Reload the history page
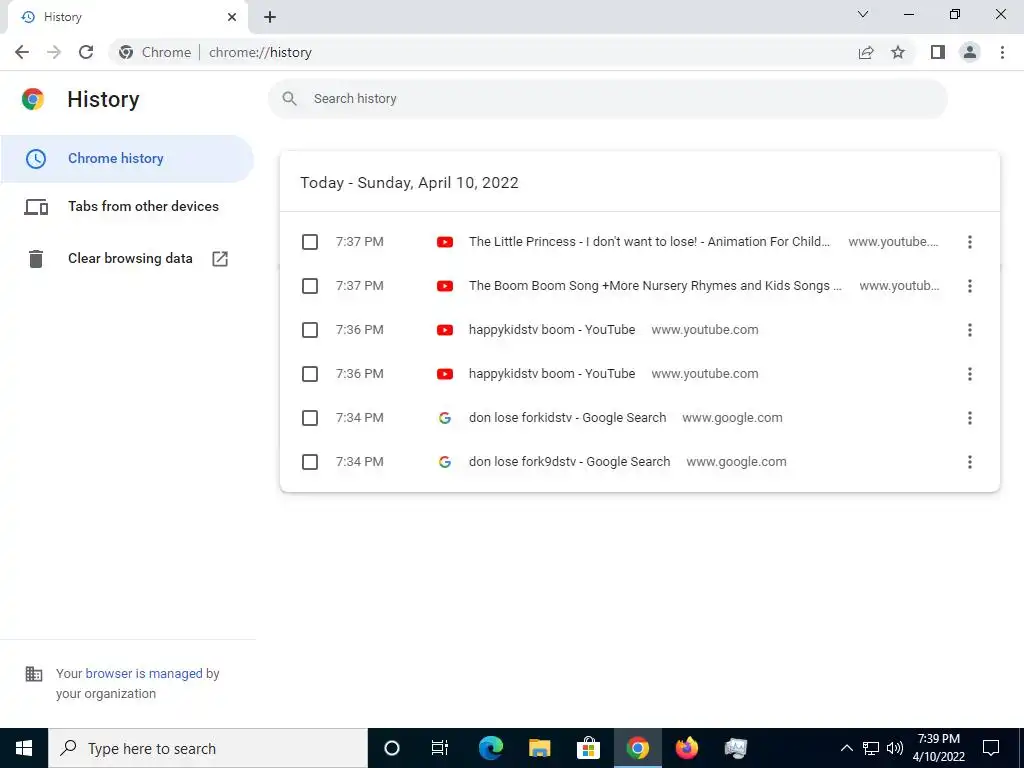The image size is (1024, 768). point(86,52)
